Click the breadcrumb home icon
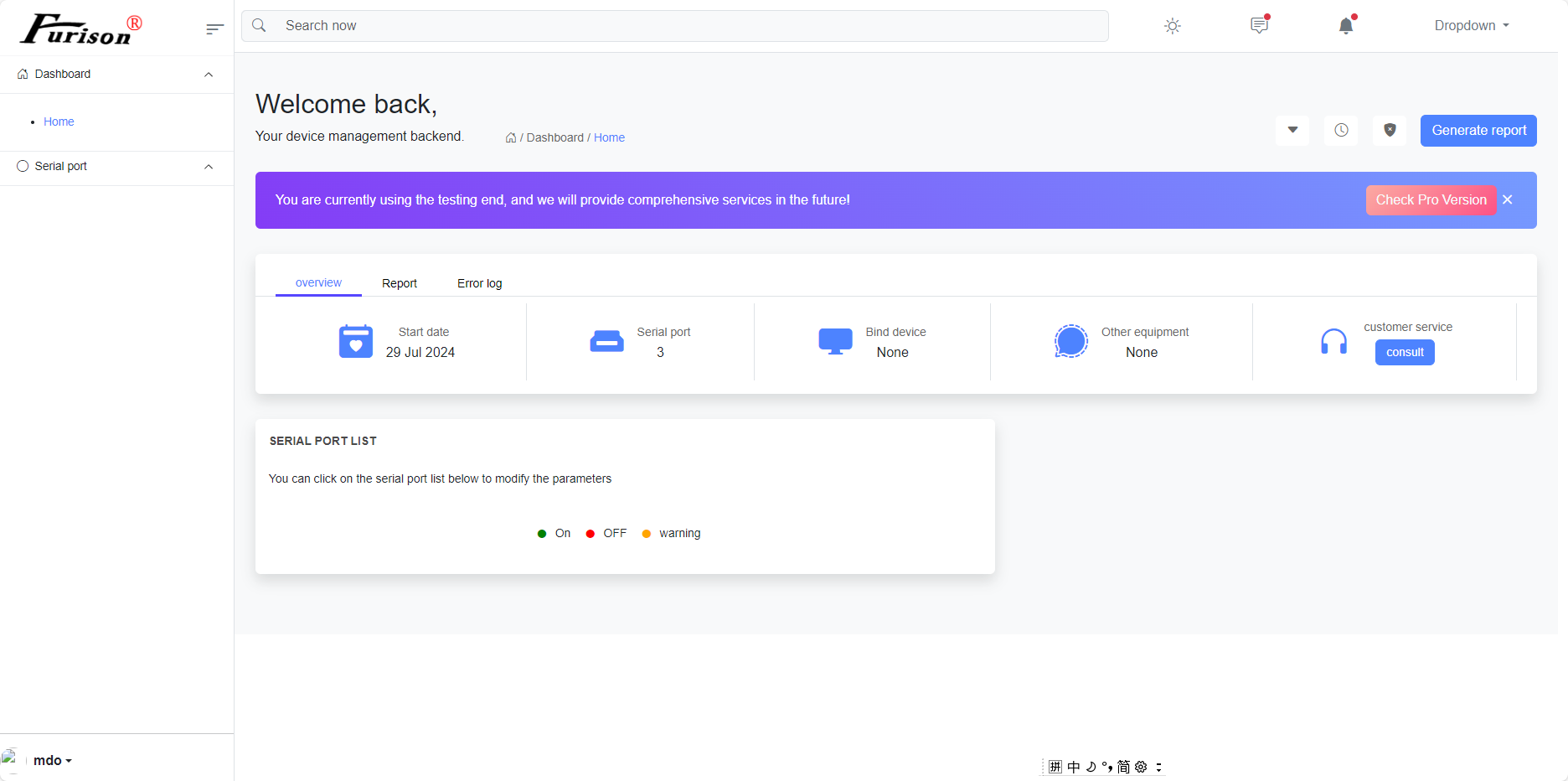Image resolution: width=1568 pixels, height=781 pixels. coord(511,137)
